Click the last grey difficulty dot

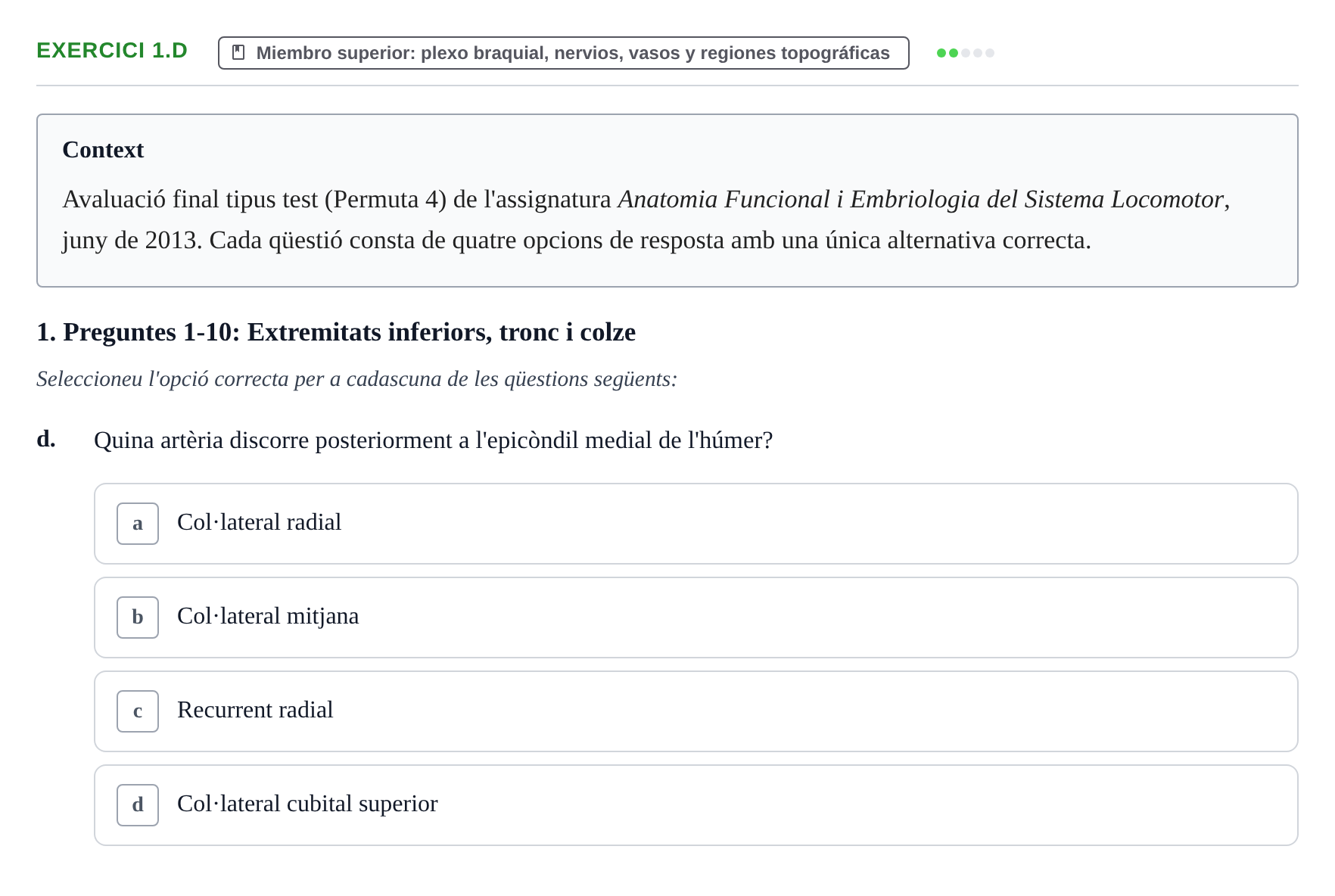[x=990, y=53]
